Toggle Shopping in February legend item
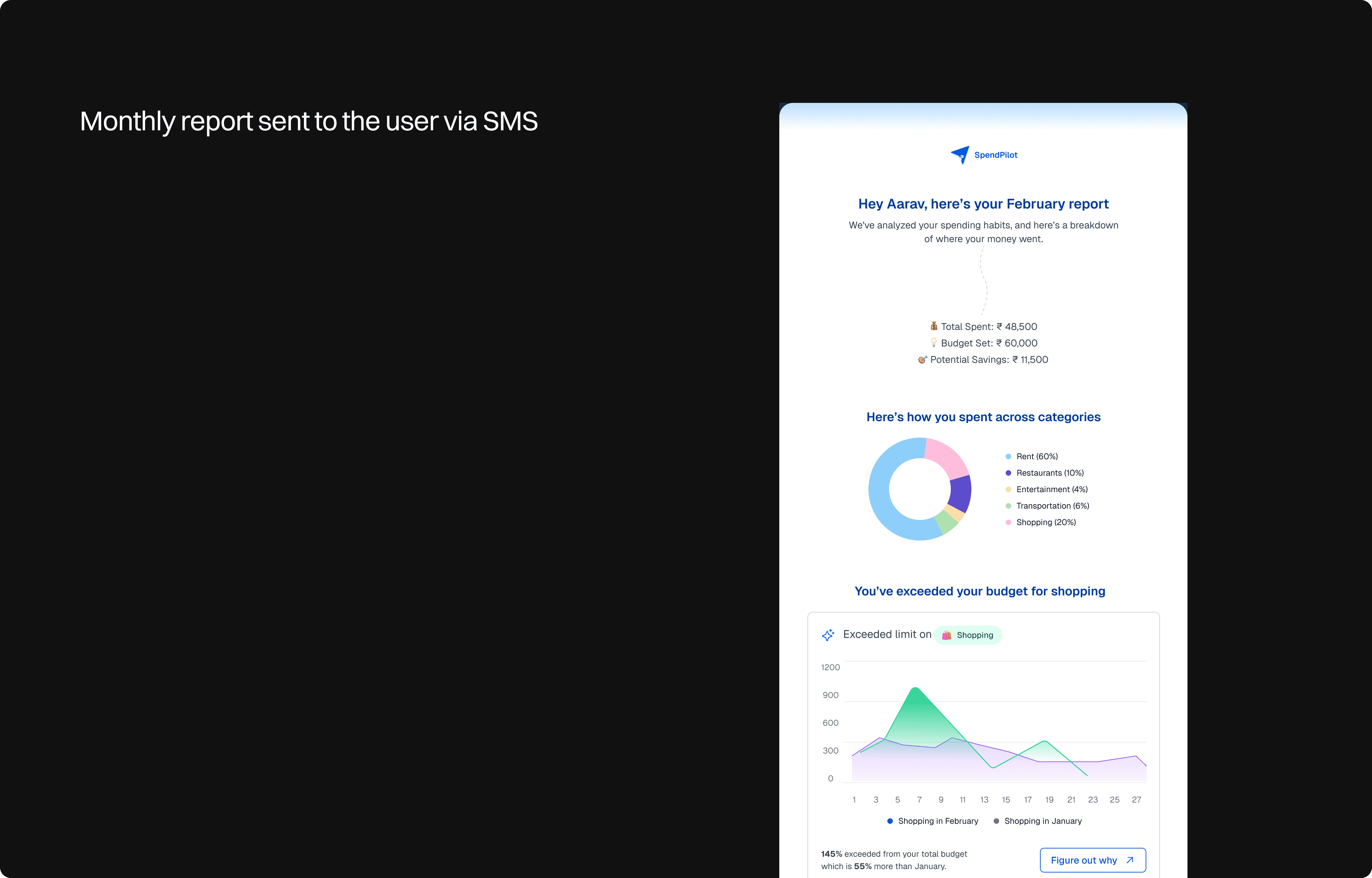 (x=933, y=821)
